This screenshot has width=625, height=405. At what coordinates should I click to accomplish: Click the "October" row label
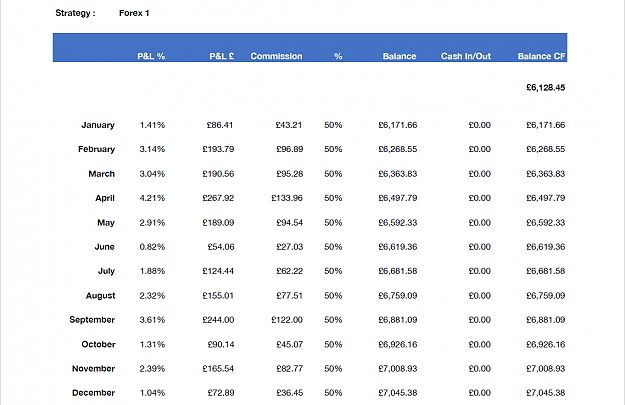coord(98,344)
